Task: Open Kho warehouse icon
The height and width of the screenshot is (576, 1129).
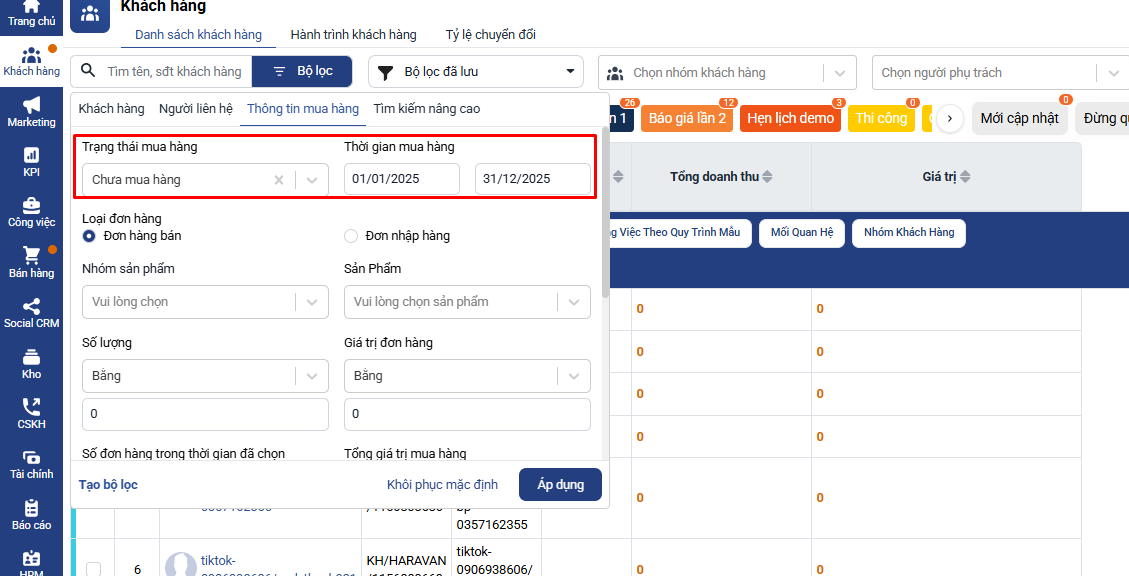Action: (31, 363)
